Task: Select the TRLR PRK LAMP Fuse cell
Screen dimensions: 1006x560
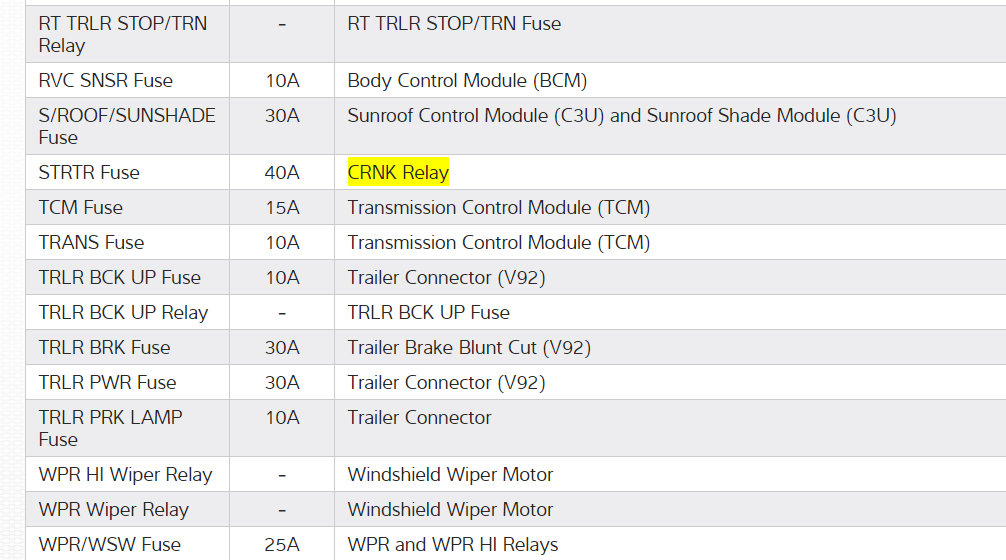Action: (x=110, y=428)
